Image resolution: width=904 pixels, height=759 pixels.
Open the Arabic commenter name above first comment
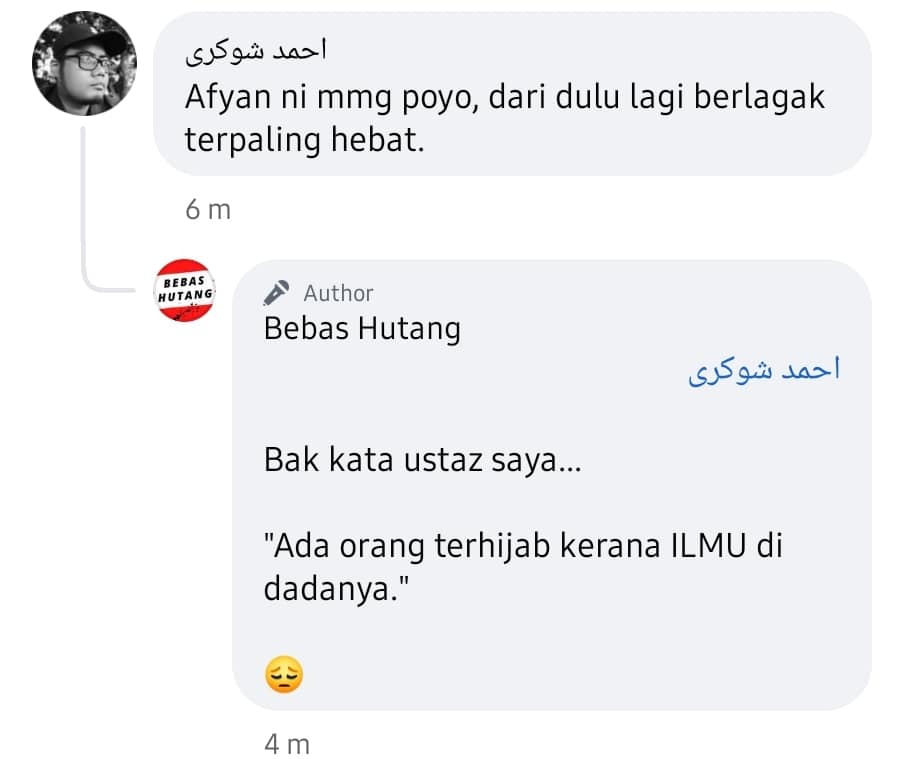tap(255, 51)
